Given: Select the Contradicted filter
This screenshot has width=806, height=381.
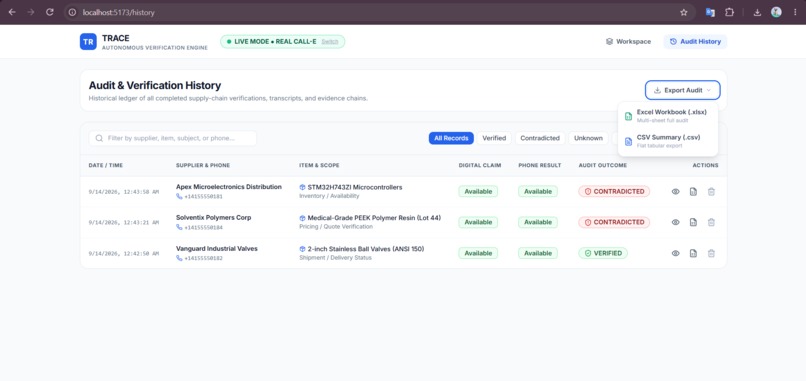Looking at the screenshot, I should click(x=540, y=138).
